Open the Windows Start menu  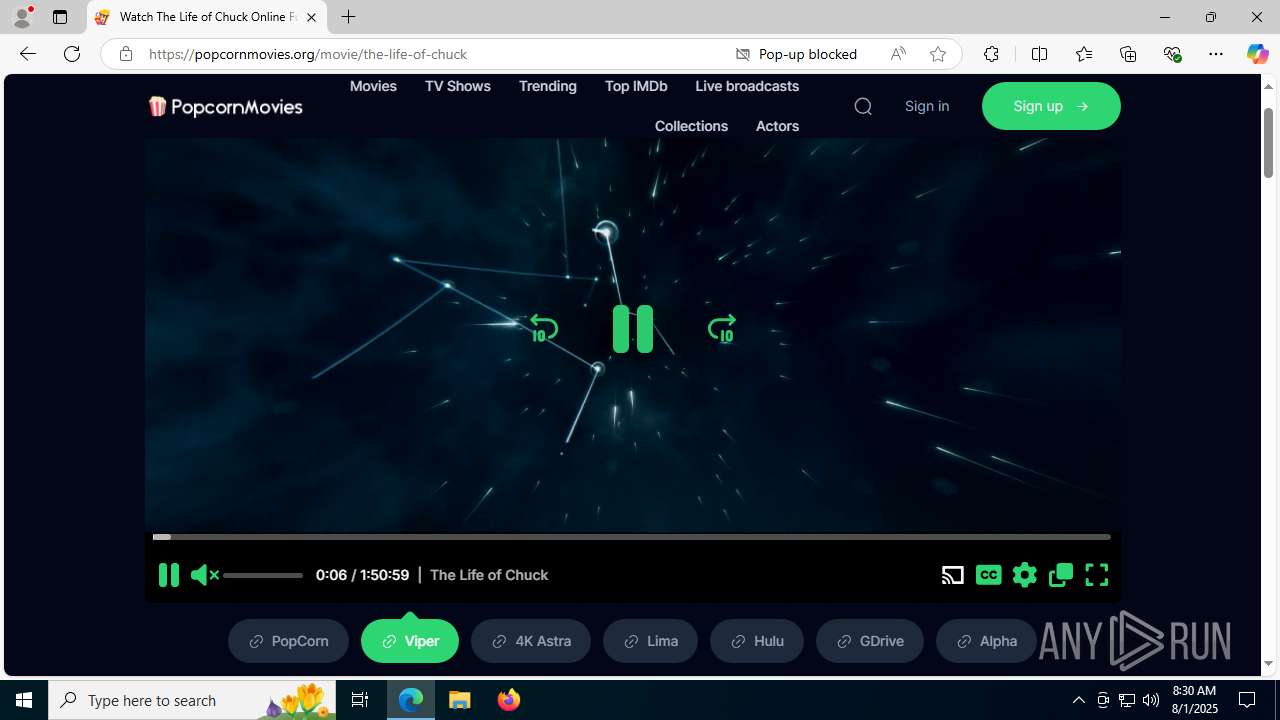(24, 700)
